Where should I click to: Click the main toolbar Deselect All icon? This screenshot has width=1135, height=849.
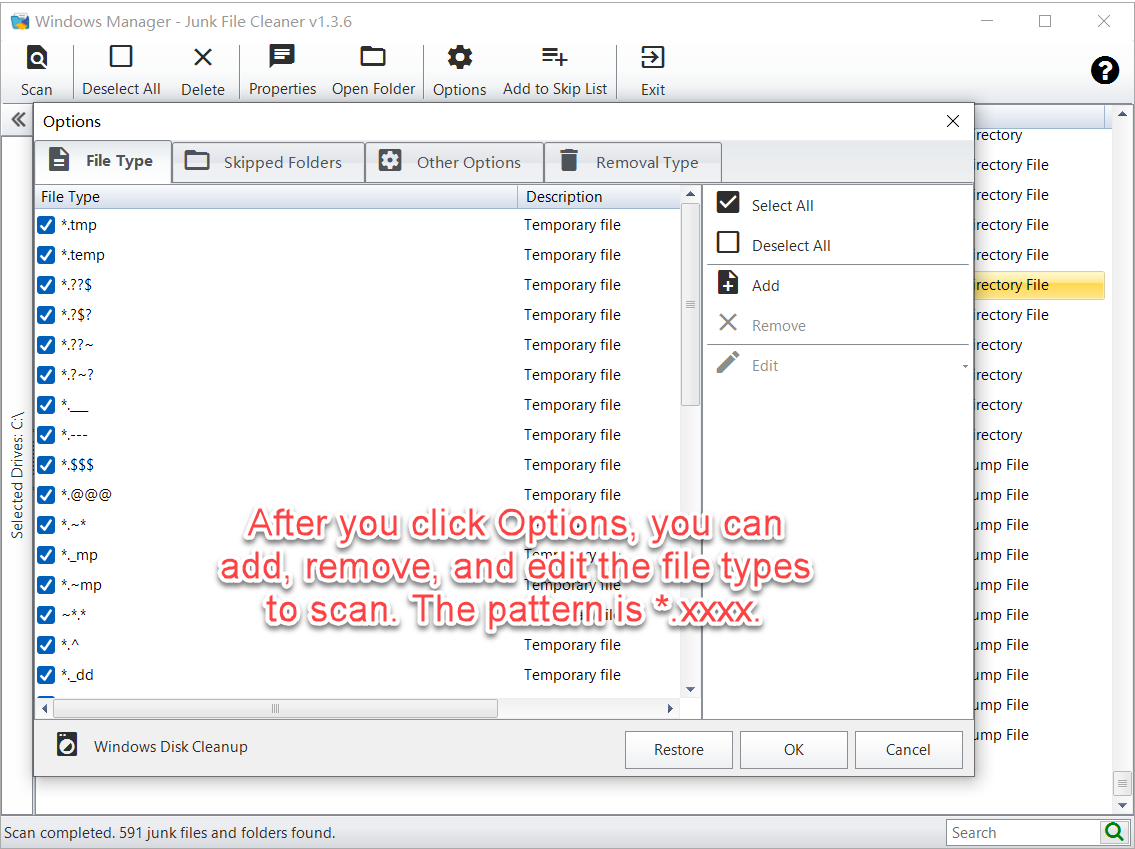121,56
